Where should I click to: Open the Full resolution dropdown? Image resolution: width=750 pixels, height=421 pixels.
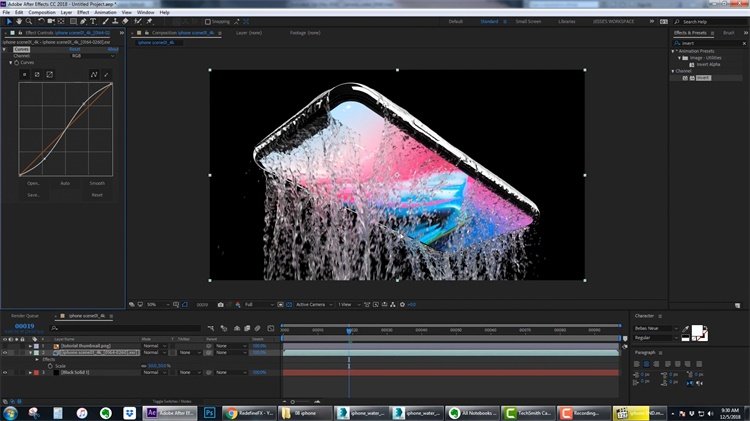click(259, 305)
